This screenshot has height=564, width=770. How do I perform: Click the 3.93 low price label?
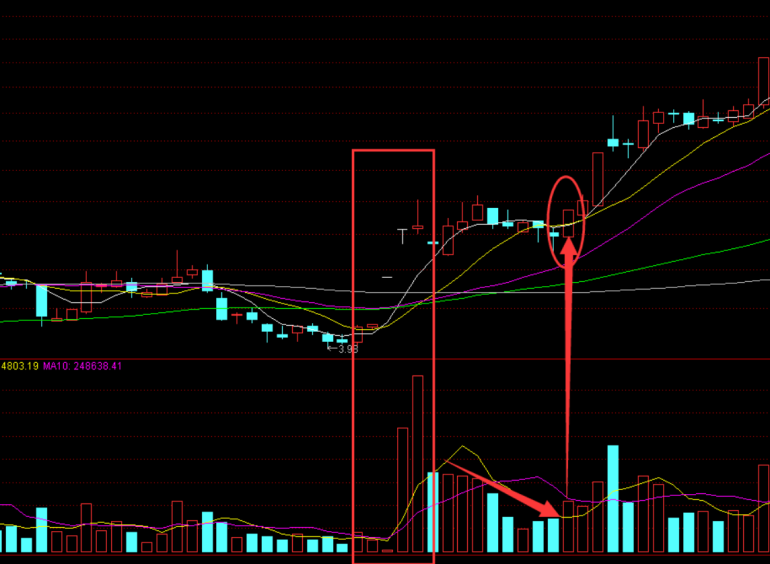346,349
